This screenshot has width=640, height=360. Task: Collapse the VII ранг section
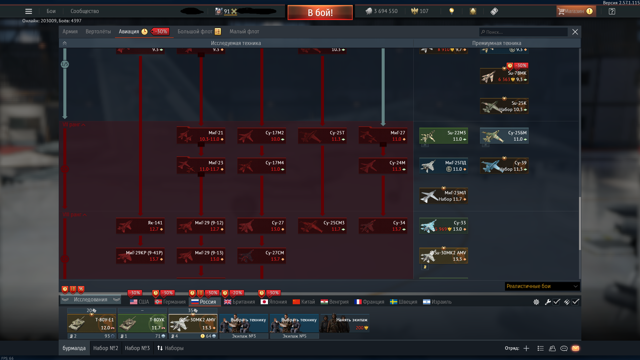click(x=73, y=124)
